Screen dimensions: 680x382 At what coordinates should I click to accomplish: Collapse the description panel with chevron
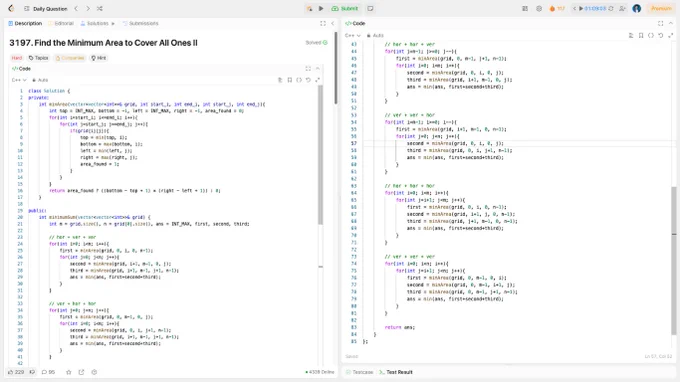[x=333, y=23]
